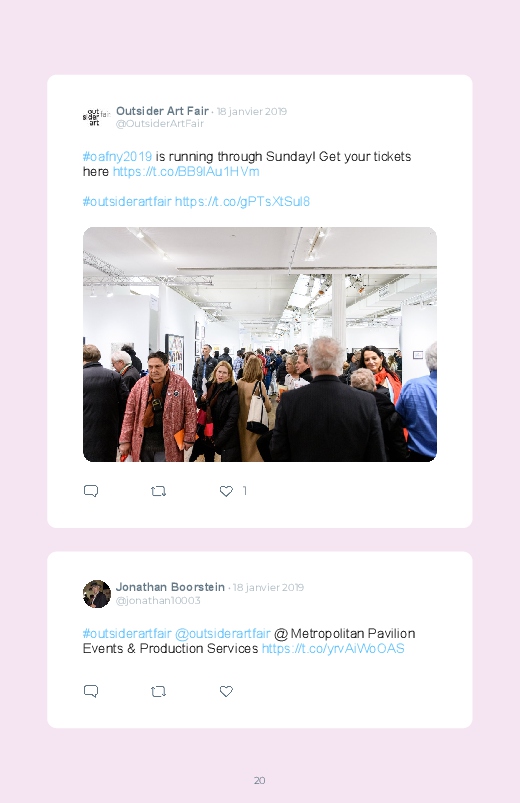Screen dimensions: 520x803
Task: Open the #outsiderartfair hashtag in the first tweet
Action: tap(127, 202)
